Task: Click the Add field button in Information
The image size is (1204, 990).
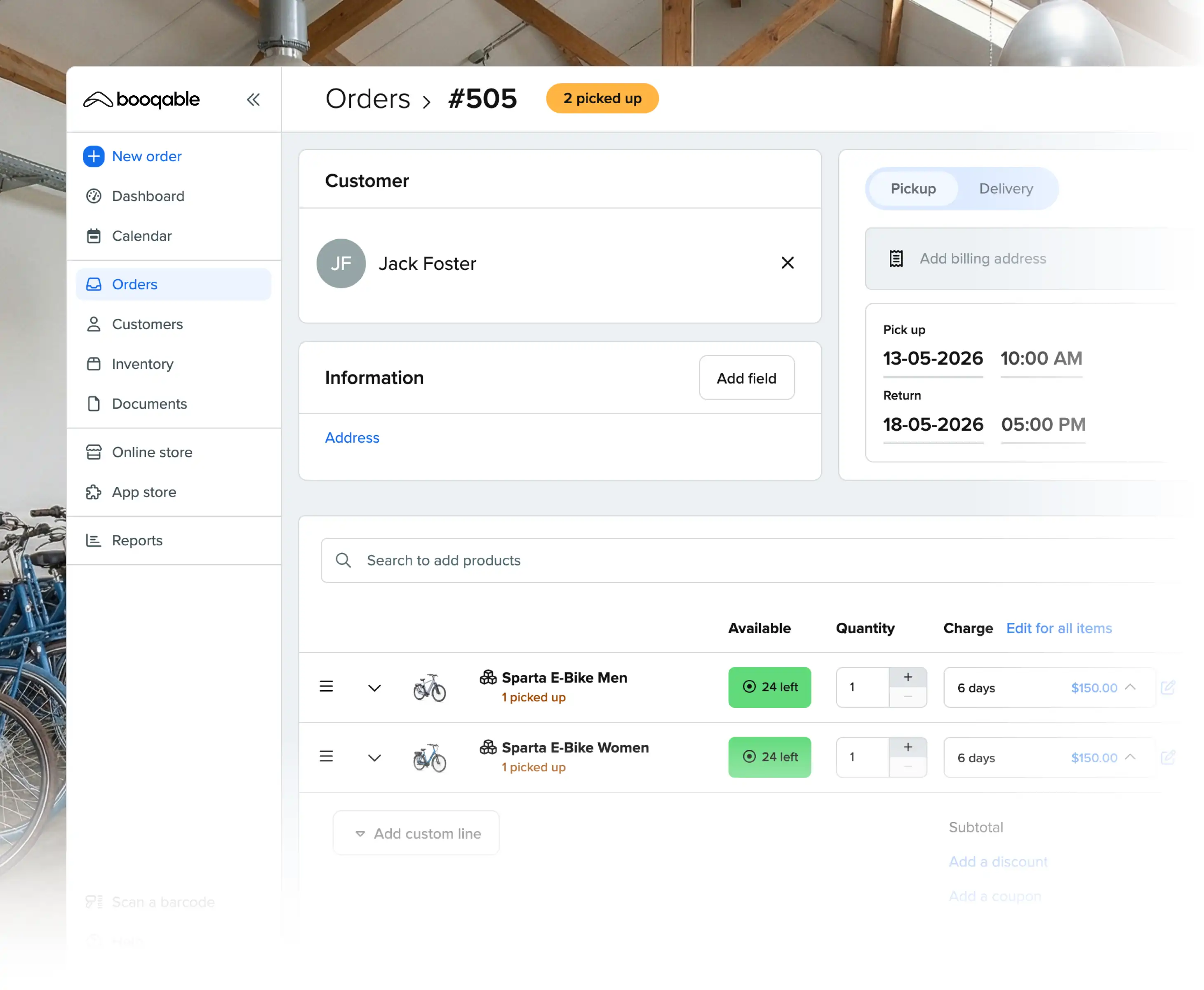Action: click(x=746, y=377)
